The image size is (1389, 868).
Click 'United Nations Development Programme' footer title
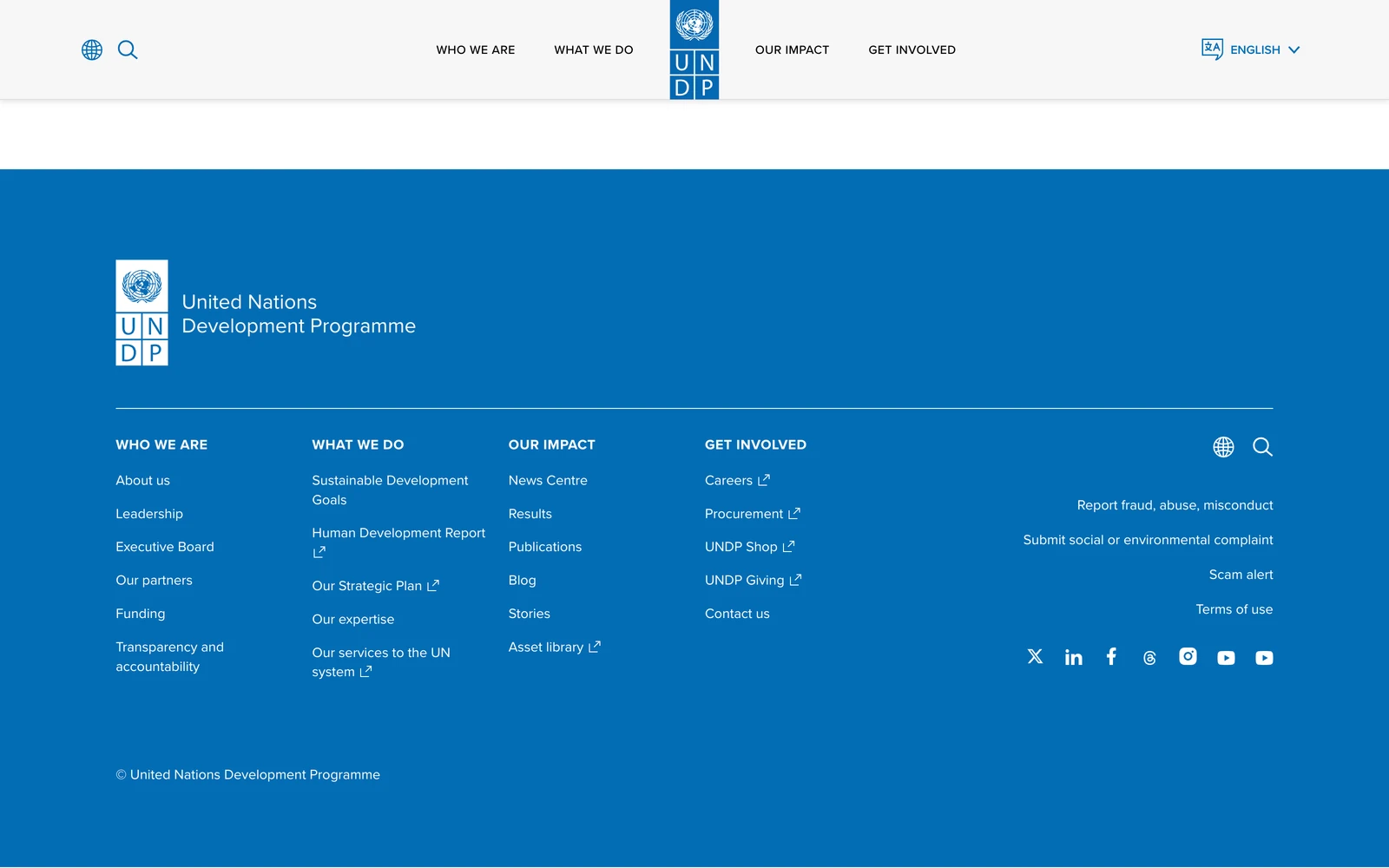pos(299,313)
